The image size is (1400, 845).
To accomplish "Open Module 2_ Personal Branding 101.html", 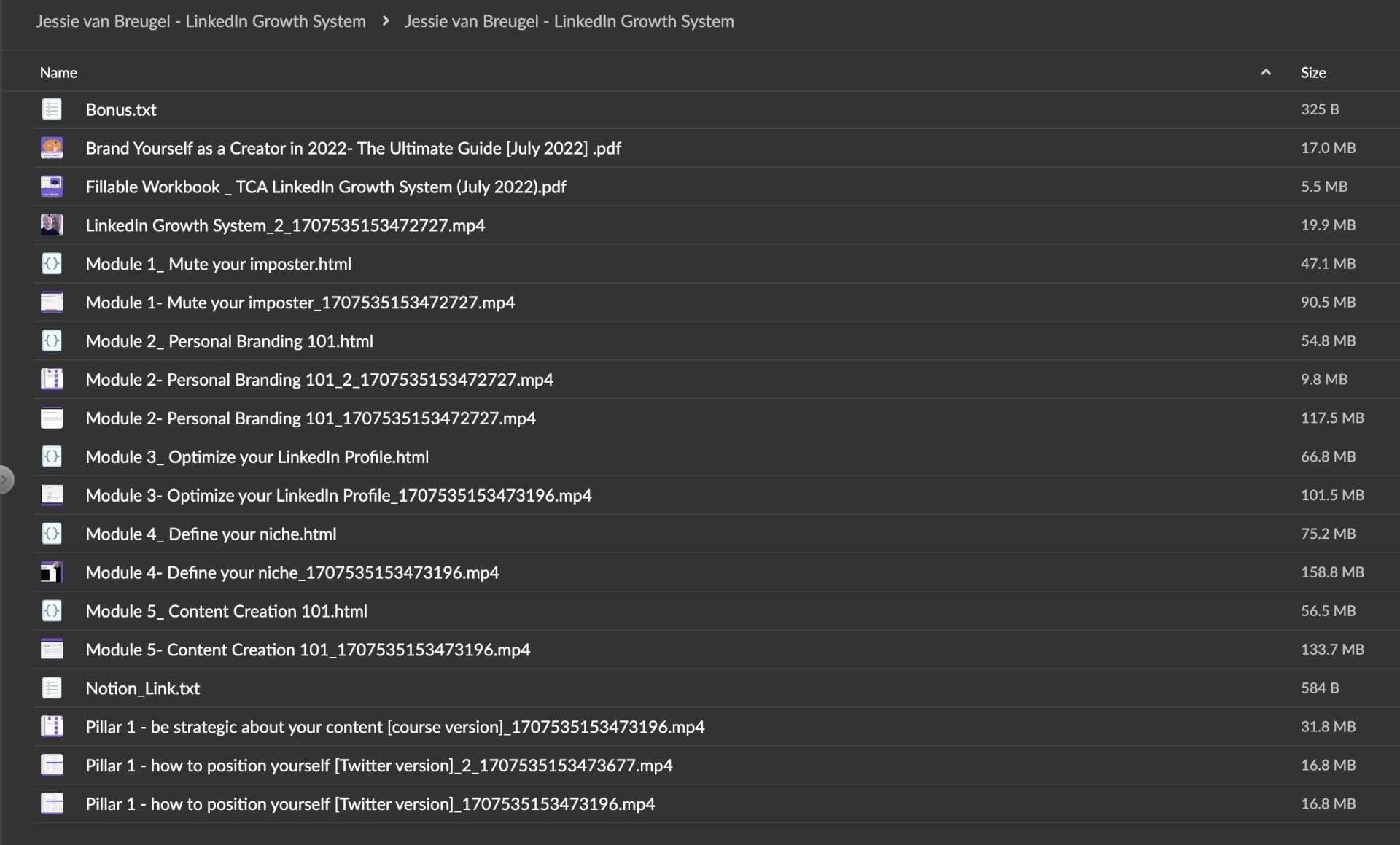I will coord(229,342).
